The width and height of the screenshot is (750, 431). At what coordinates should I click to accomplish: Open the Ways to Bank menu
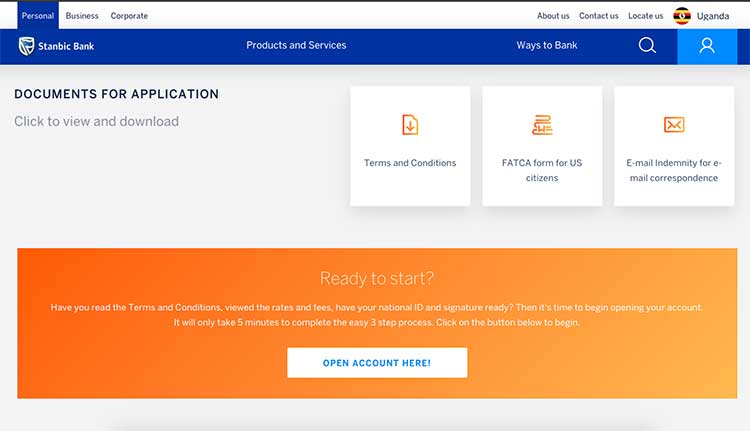click(547, 45)
